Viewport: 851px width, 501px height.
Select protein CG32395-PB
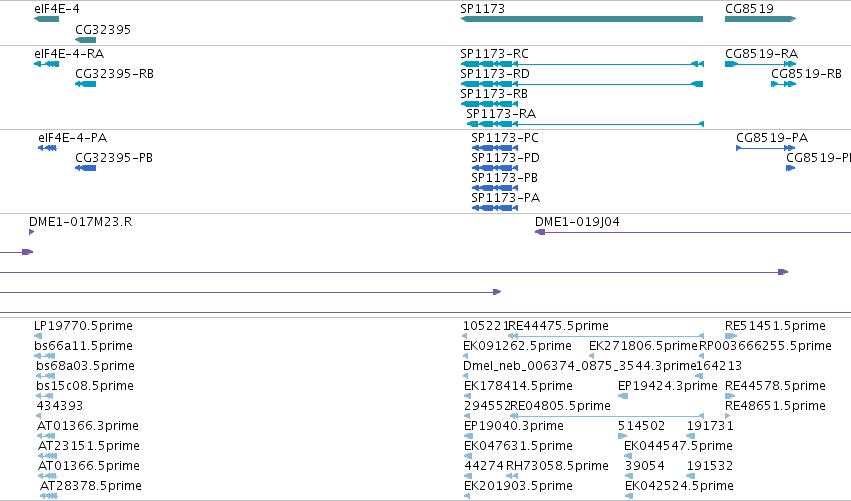(x=114, y=158)
